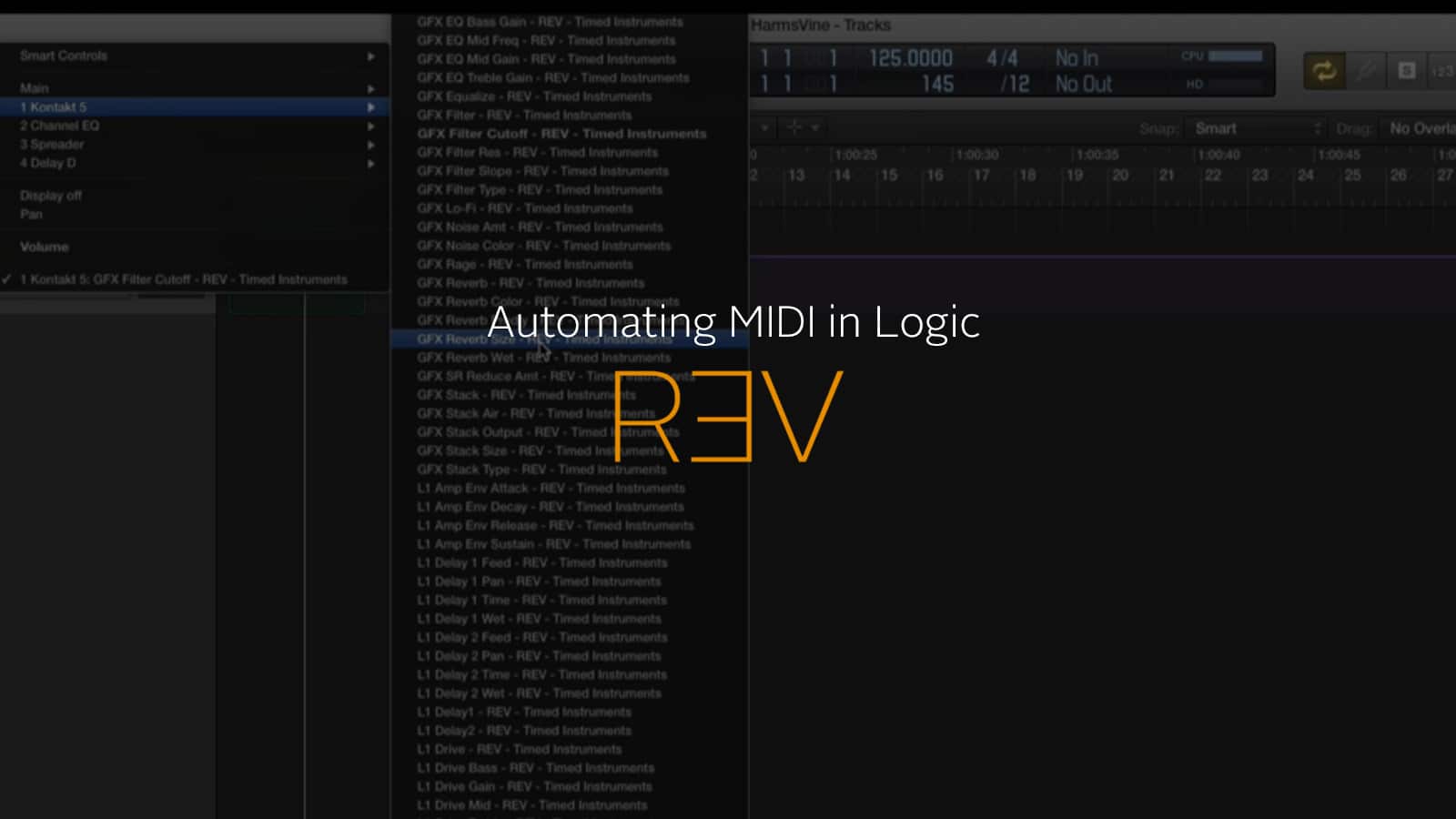Open the Smart Controls submenu
The width and height of the screenshot is (1456, 819).
[195, 56]
